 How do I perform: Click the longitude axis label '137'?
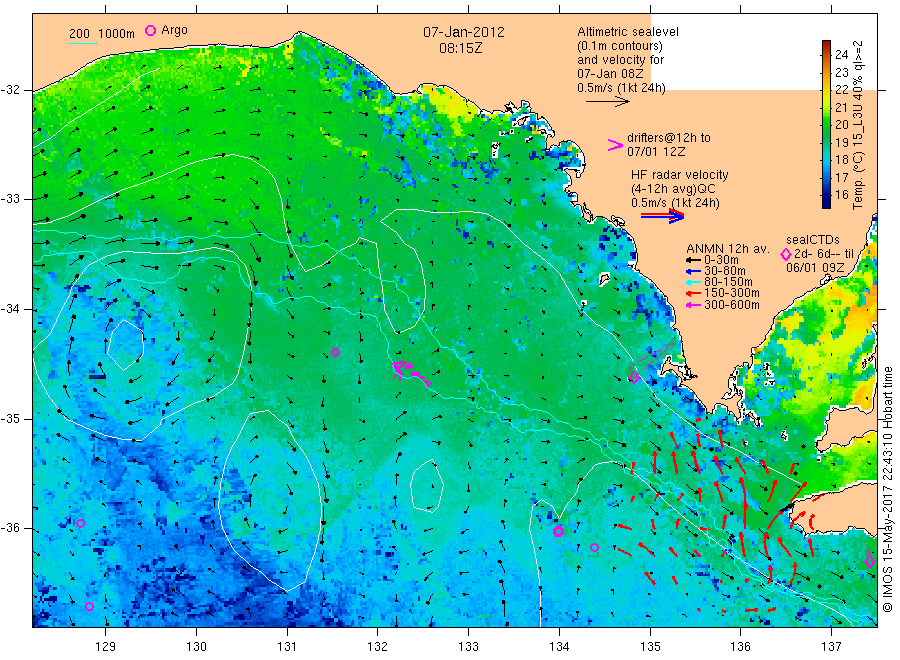coord(832,647)
